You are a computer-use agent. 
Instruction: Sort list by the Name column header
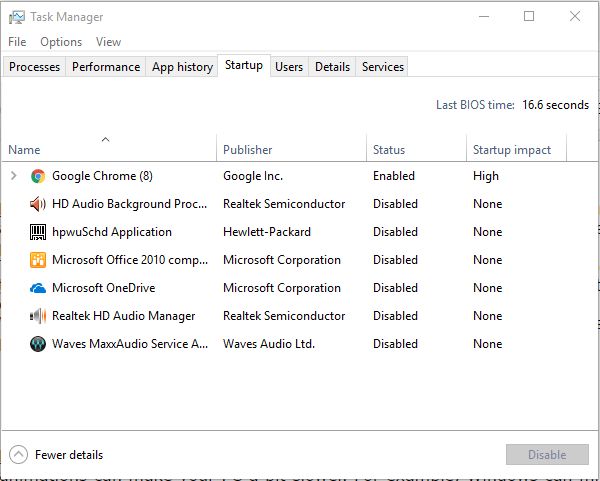pyautogui.click(x=24, y=150)
